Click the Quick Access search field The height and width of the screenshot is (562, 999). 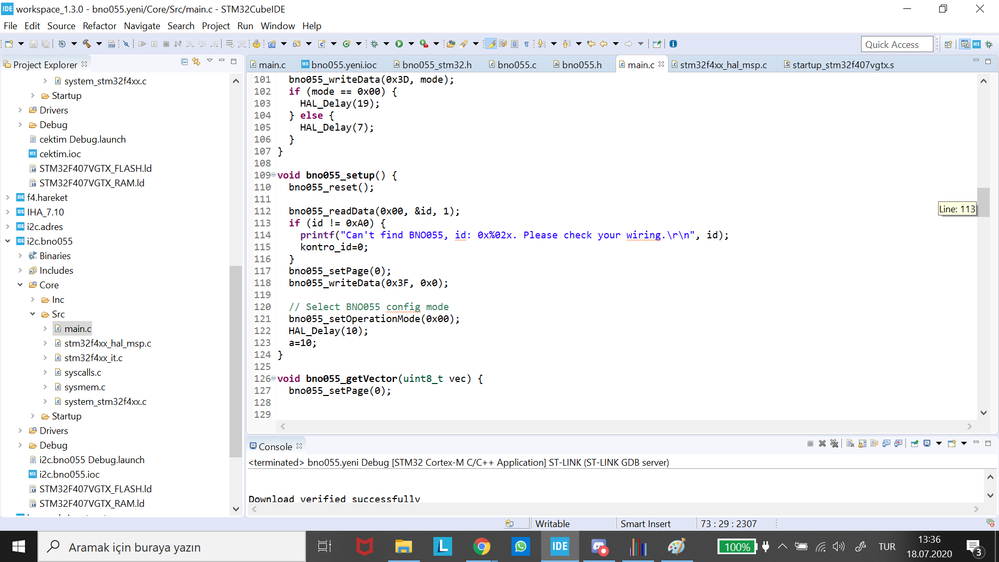pos(897,45)
